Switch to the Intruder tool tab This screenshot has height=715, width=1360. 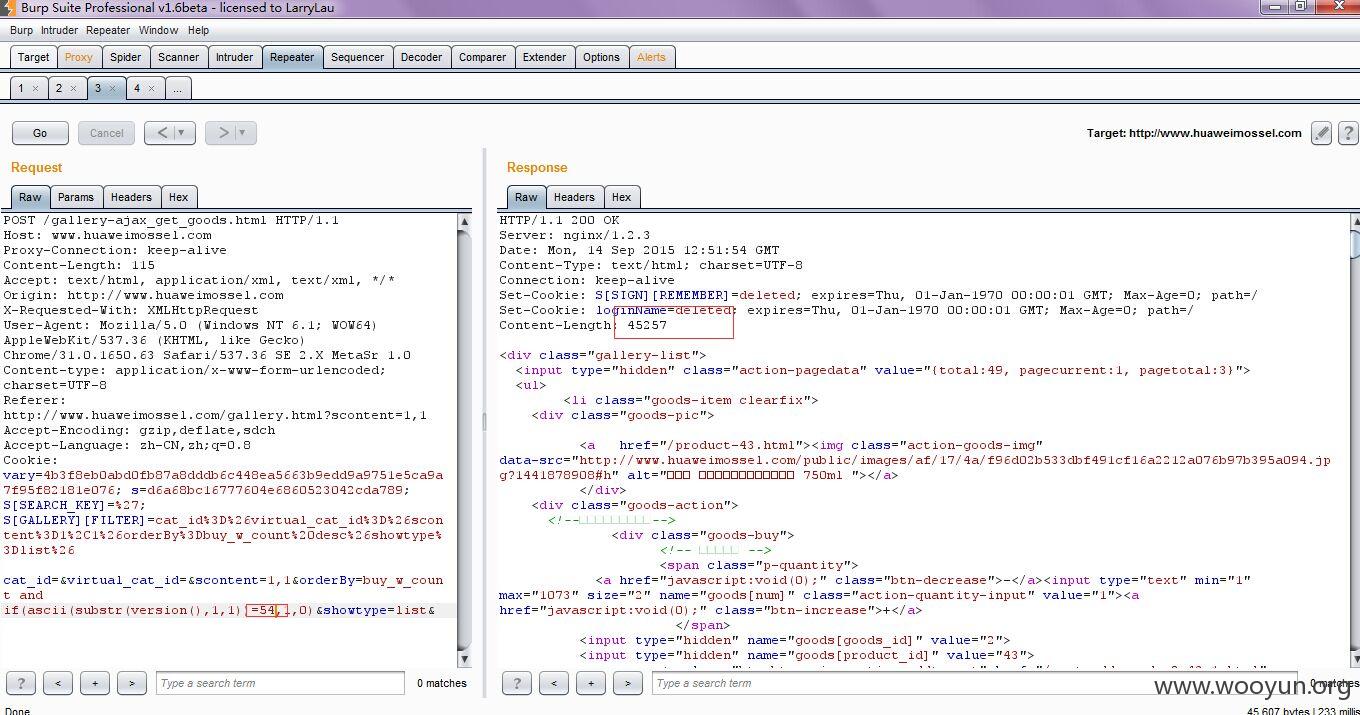click(234, 57)
